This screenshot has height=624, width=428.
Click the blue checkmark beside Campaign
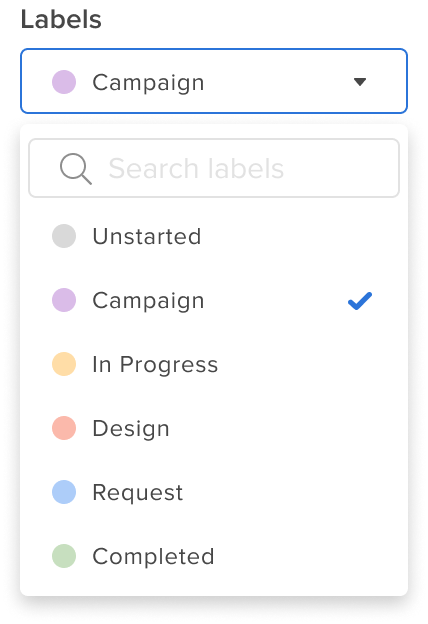point(360,301)
